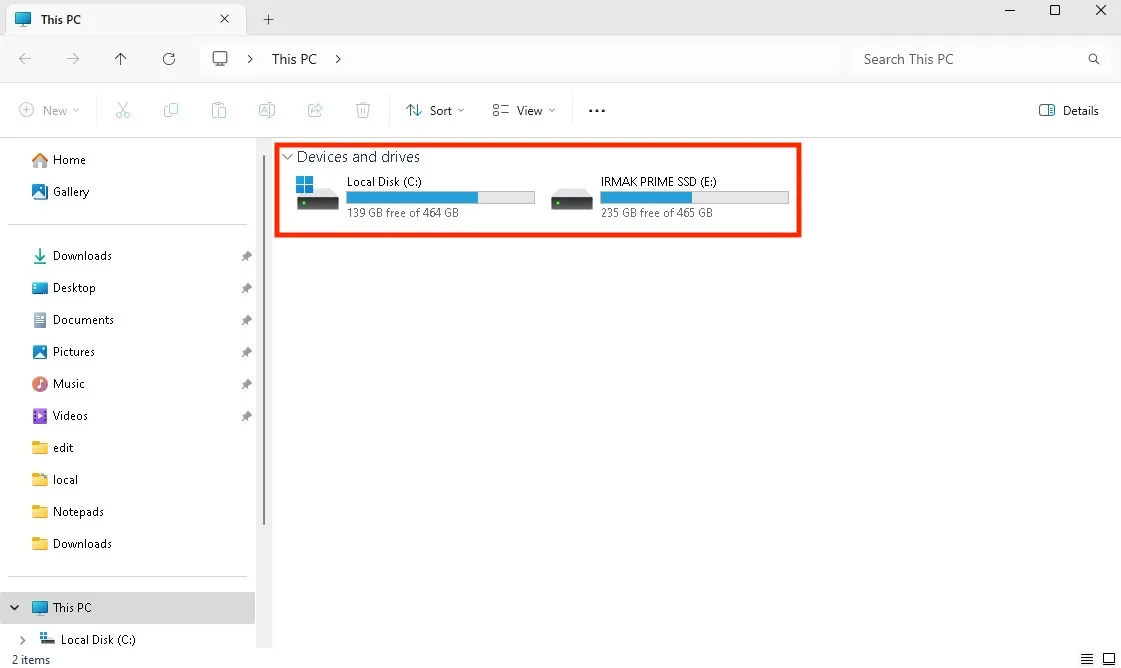Go back using the Back arrow
The image size is (1121, 668).
click(25, 59)
